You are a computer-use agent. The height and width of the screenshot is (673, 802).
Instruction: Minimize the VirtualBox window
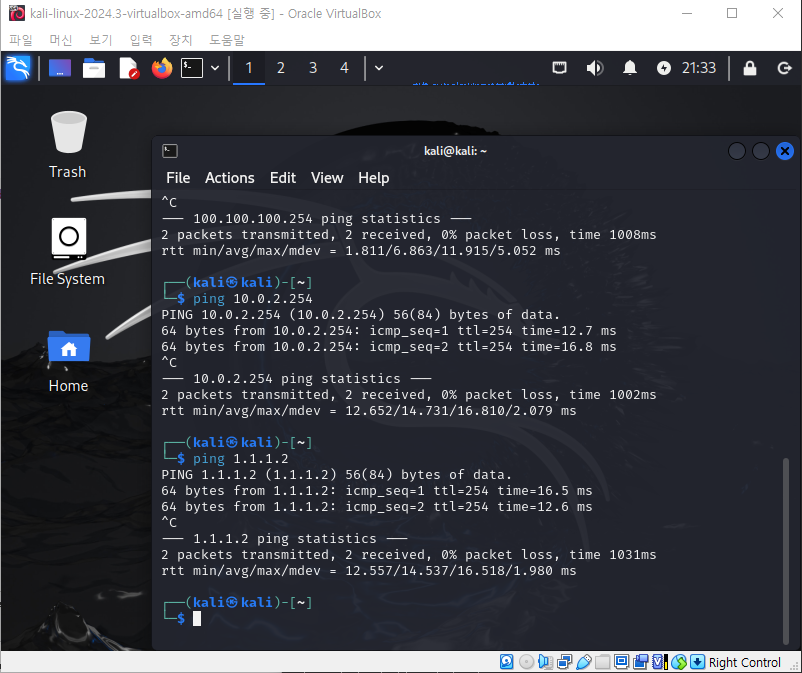(x=687, y=13)
